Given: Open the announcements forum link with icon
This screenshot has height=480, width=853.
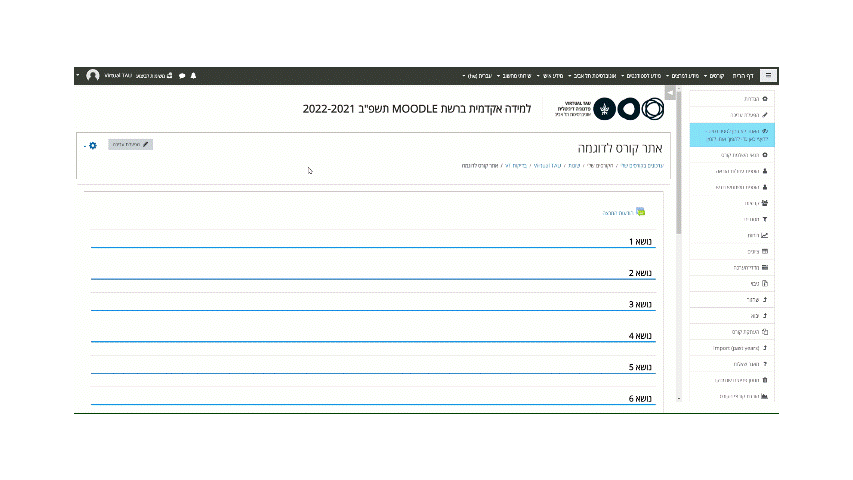Looking at the screenshot, I should click(x=623, y=212).
